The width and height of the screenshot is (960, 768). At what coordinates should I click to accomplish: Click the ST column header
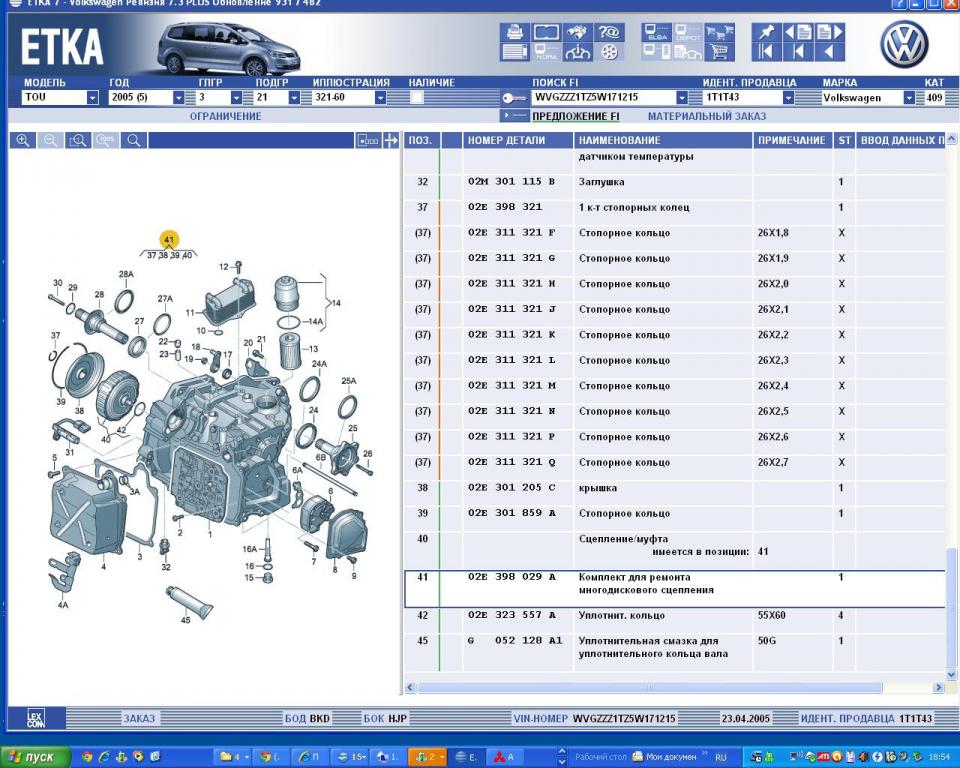click(844, 140)
